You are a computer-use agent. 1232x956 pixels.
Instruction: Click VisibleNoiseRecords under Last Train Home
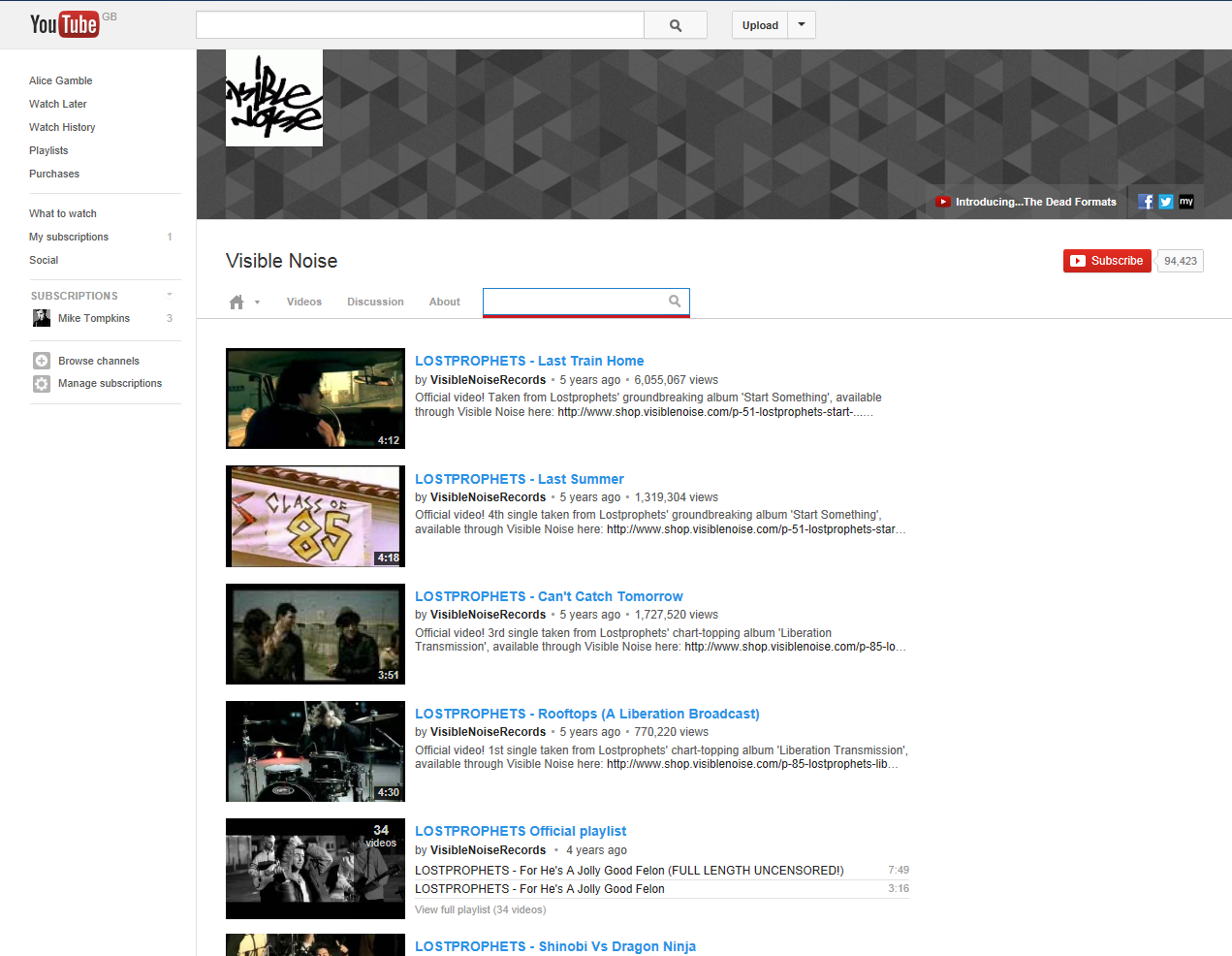pyautogui.click(x=488, y=380)
